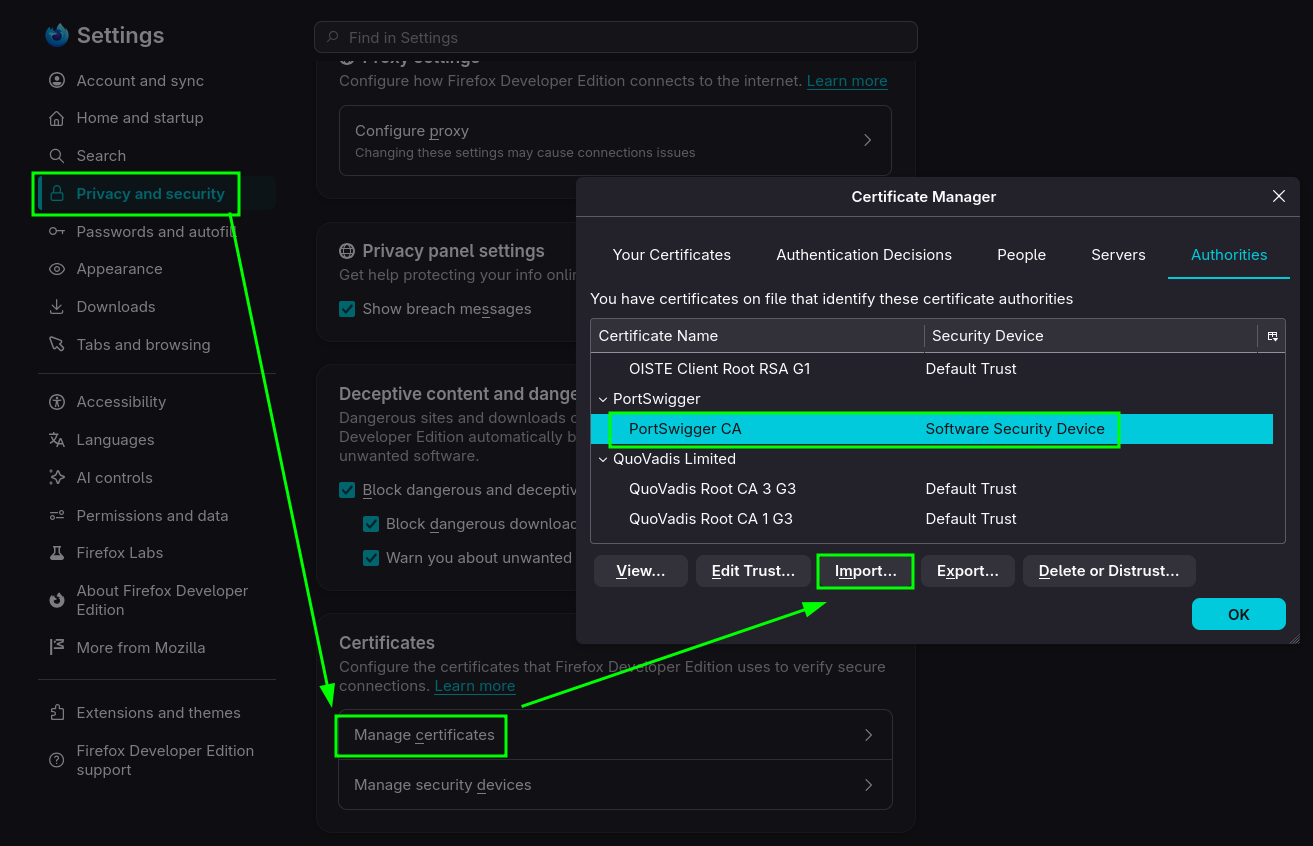Open Permissions and data in sidebar

pos(152,516)
